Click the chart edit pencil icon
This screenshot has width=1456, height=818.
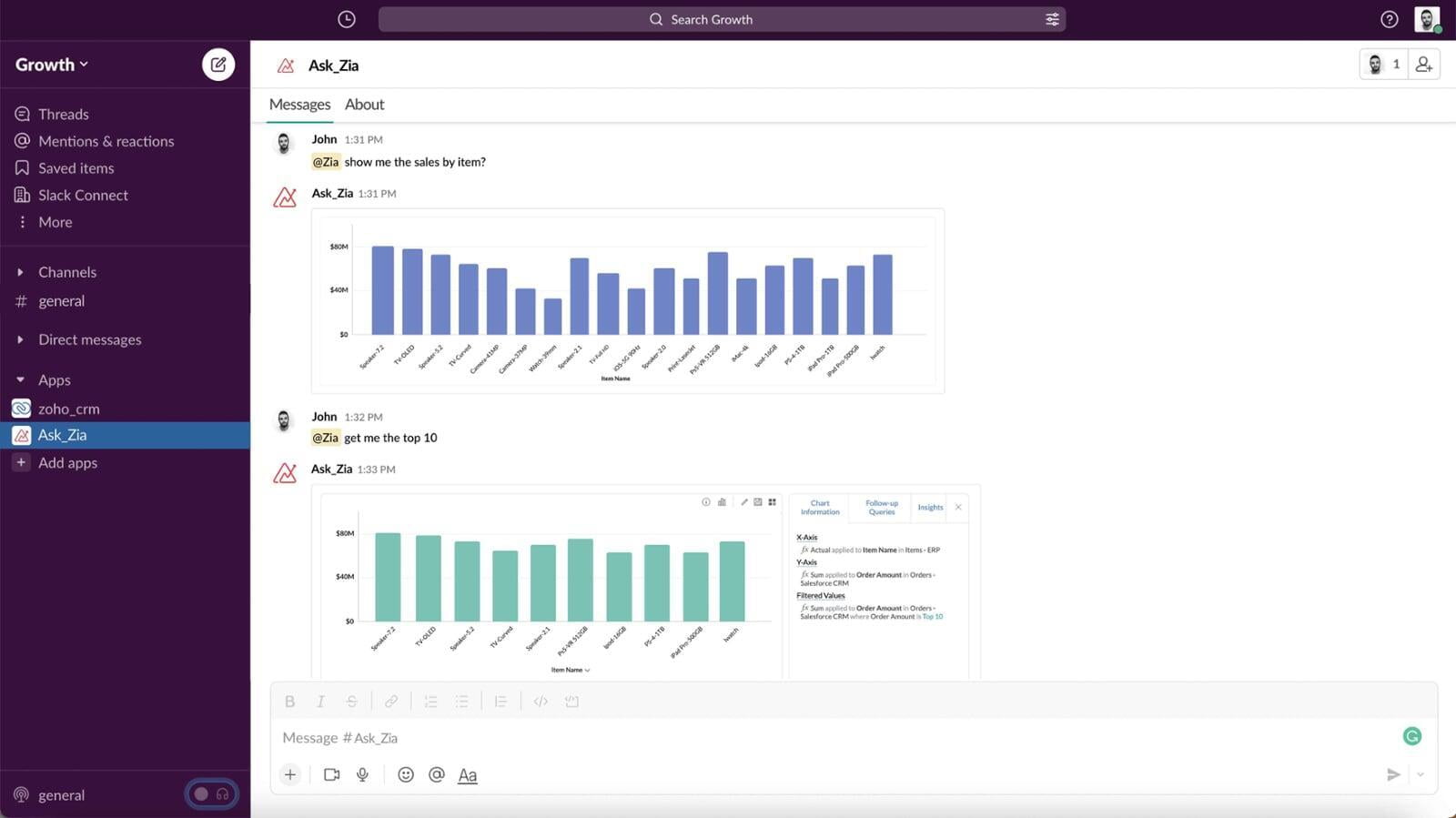pyautogui.click(x=744, y=502)
